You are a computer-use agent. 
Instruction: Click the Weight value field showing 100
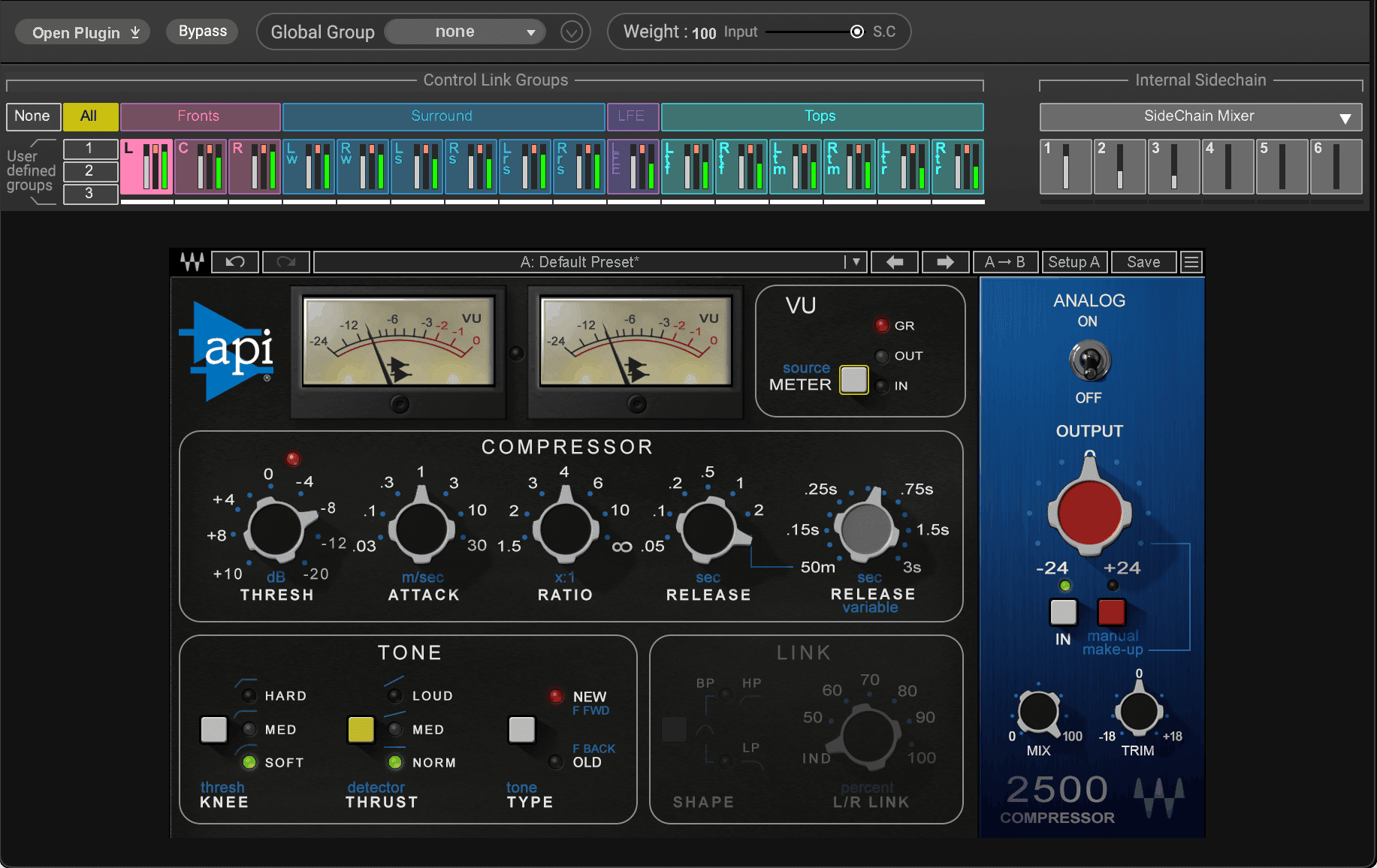click(705, 32)
